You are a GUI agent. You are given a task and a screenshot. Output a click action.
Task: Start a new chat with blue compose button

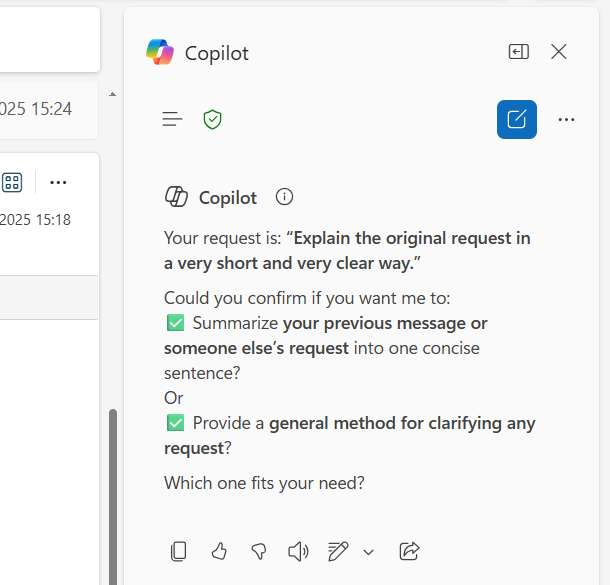(x=517, y=119)
